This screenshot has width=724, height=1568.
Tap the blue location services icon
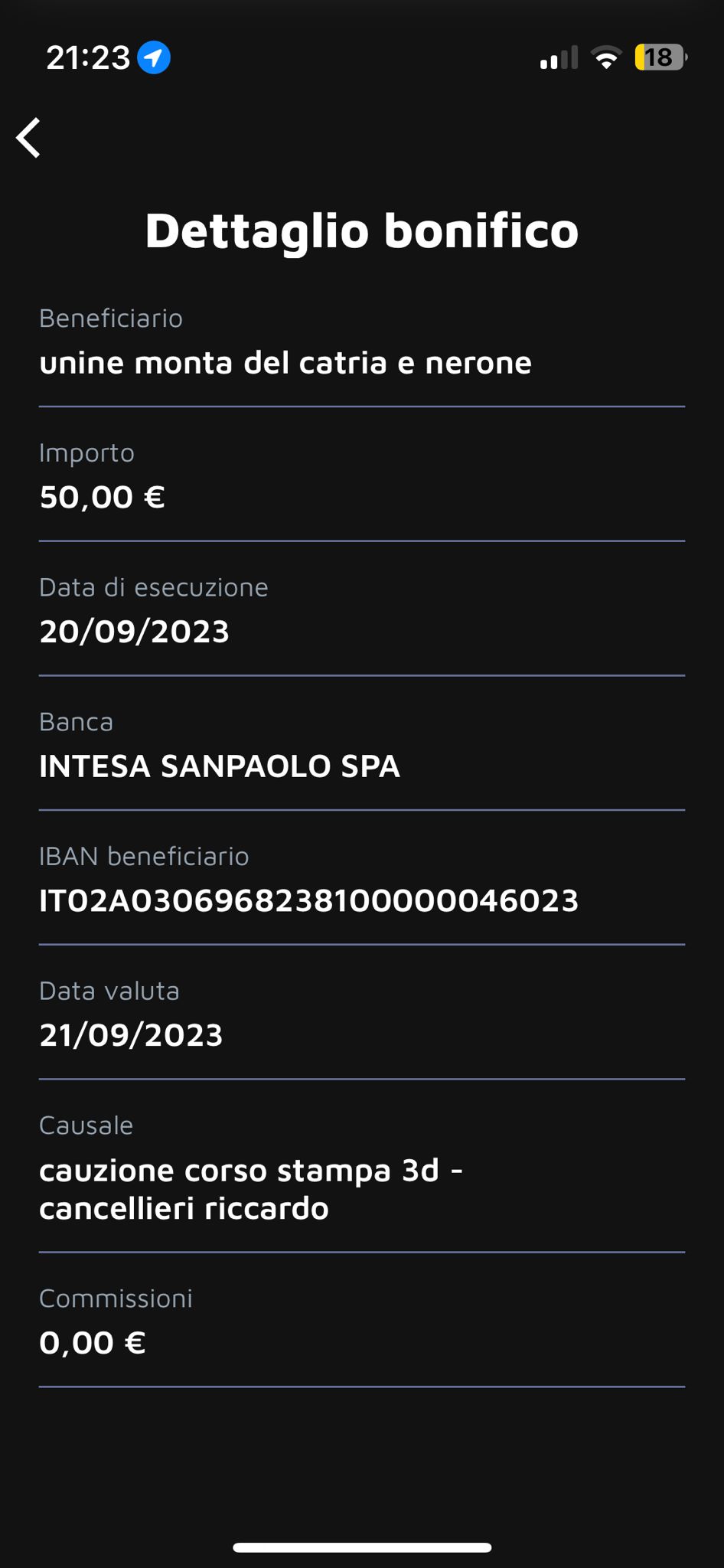154,57
